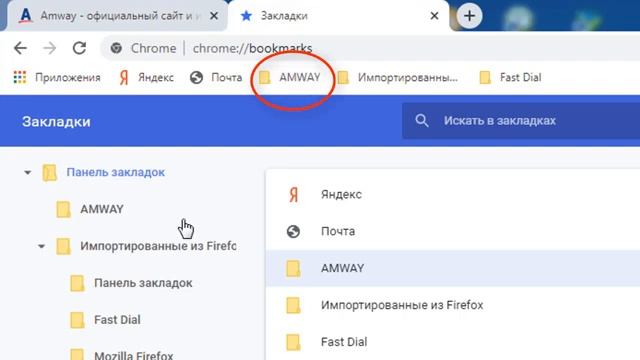Reload the page with the refresh icon
The image size is (640, 360).
point(79,48)
